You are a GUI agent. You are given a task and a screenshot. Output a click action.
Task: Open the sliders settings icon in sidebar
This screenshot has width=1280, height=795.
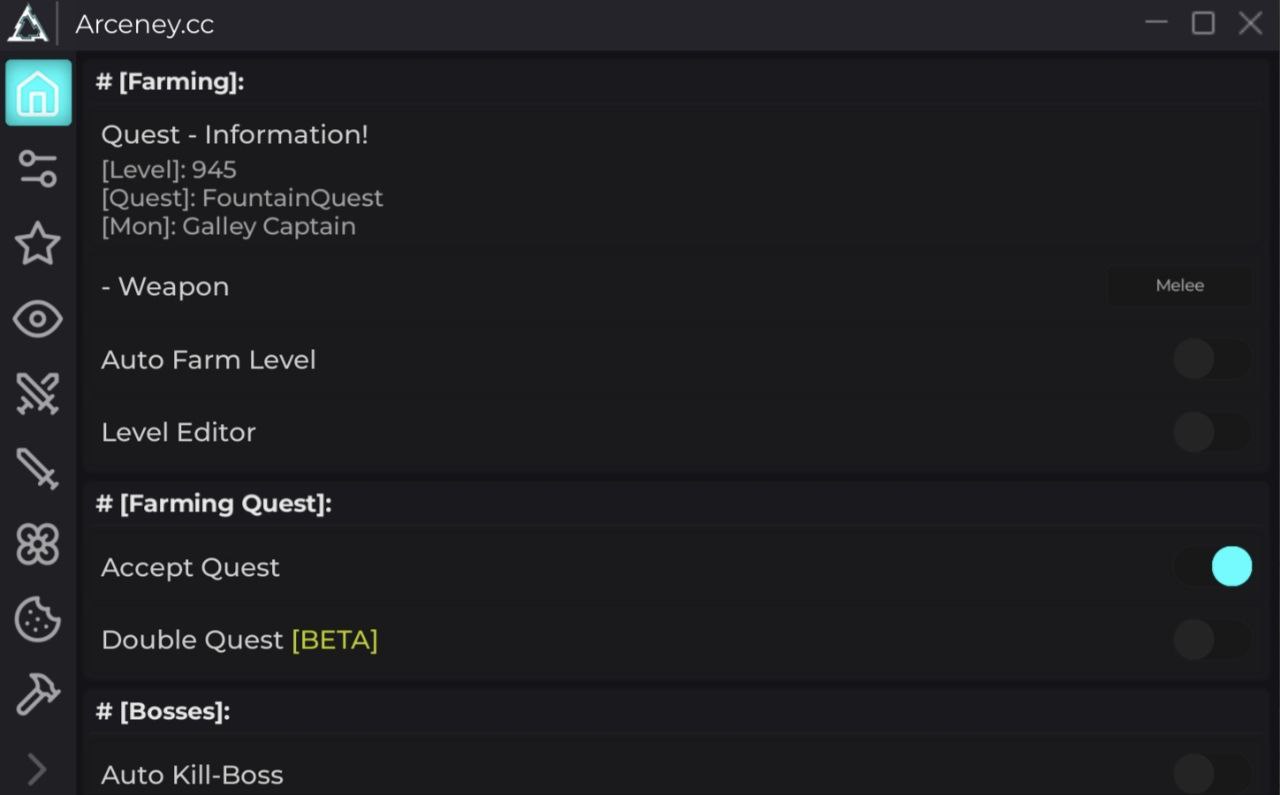click(38, 168)
